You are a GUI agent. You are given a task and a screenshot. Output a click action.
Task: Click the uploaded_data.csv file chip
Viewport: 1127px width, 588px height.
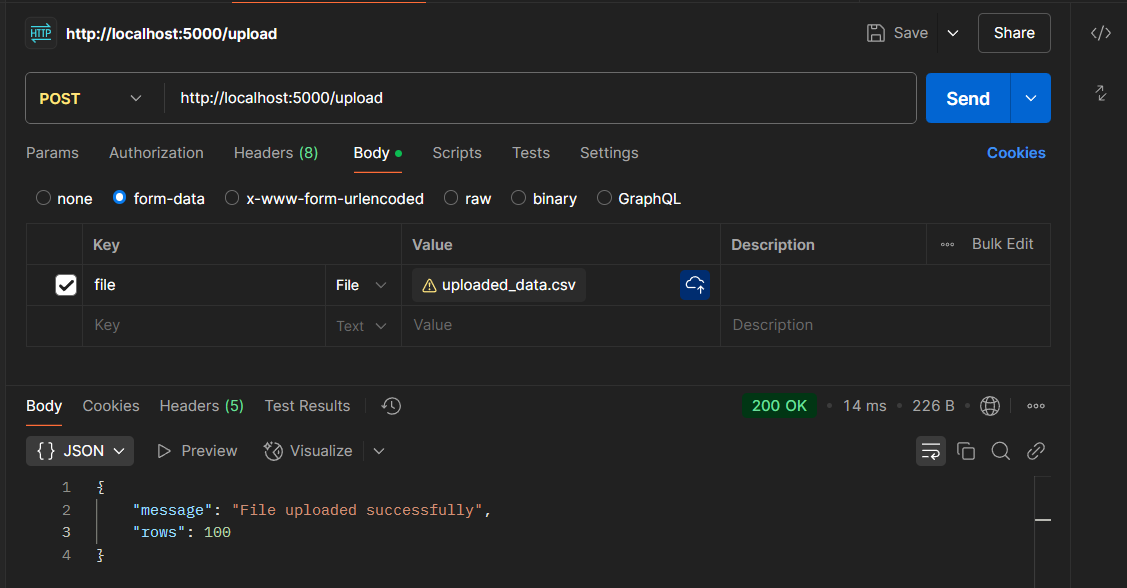pos(499,285)
